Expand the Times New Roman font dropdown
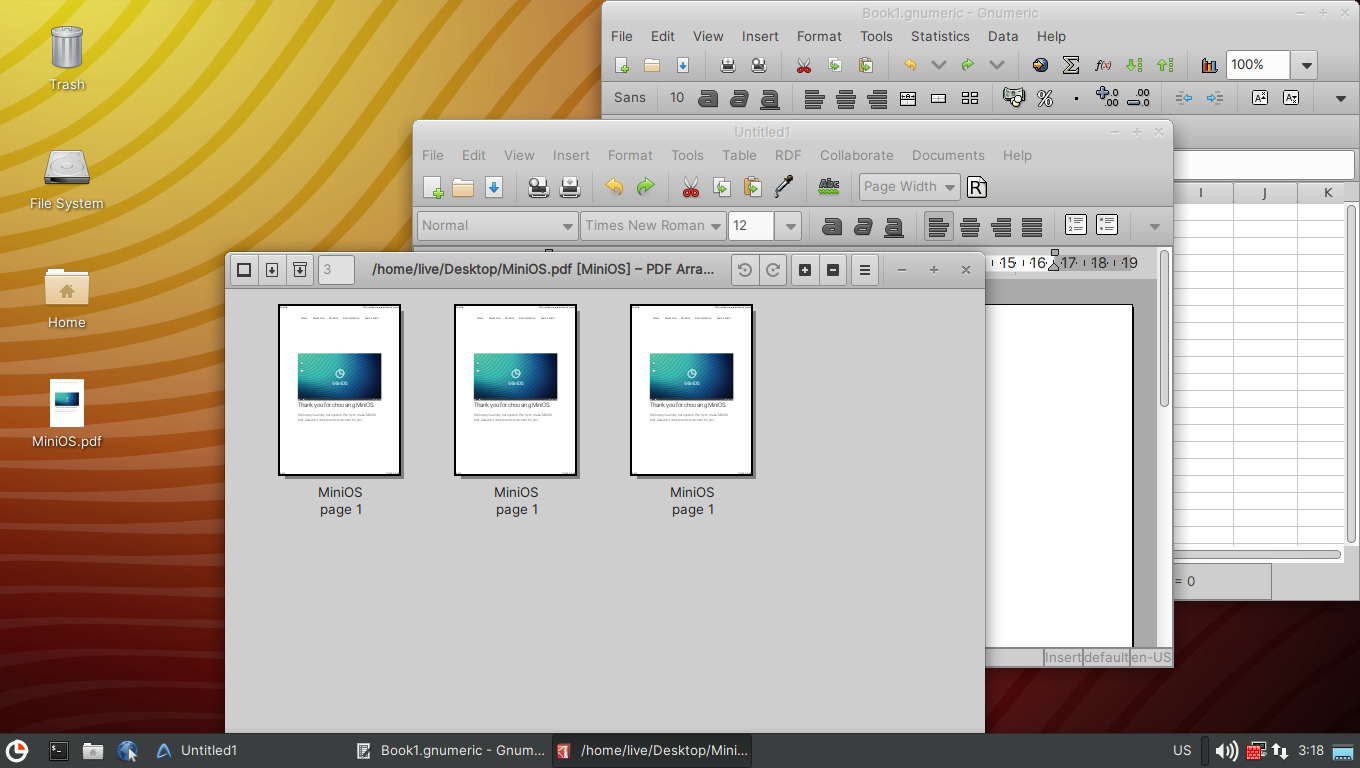 (717, 226)
